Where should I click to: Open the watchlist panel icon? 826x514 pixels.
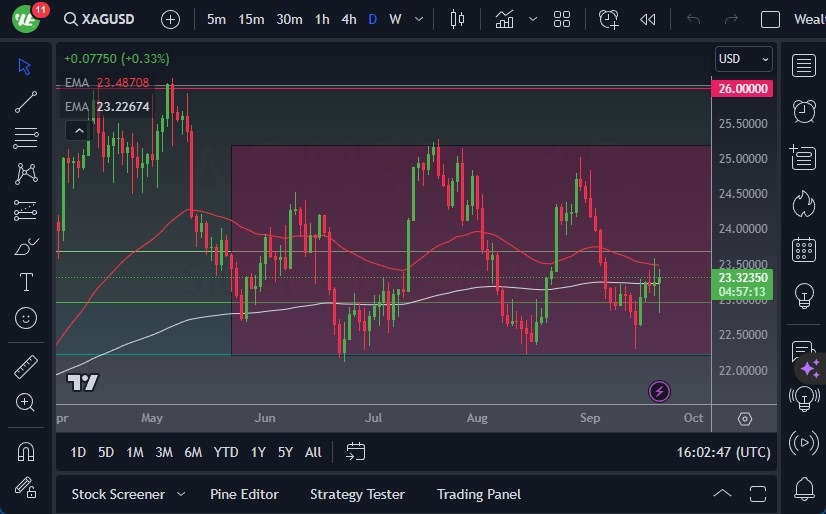click(x=803, y=66)
